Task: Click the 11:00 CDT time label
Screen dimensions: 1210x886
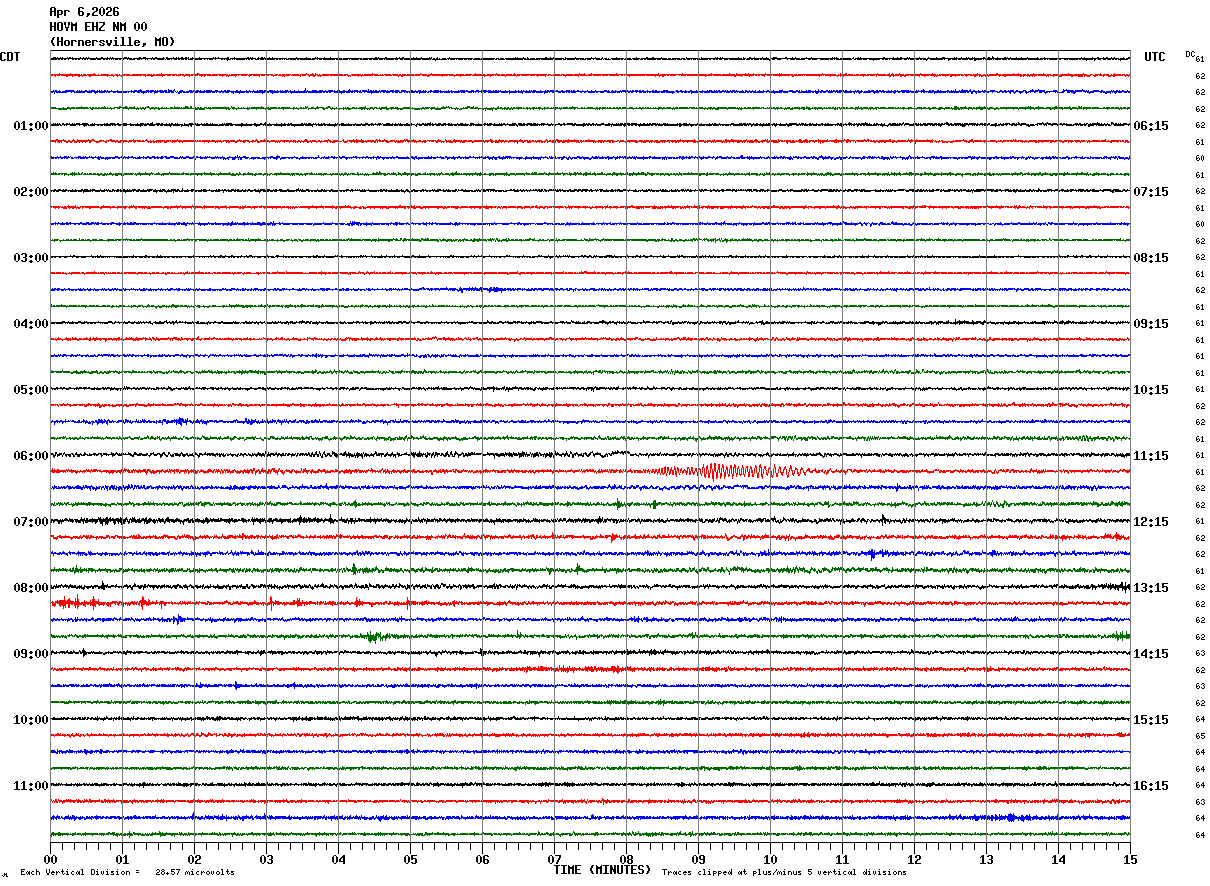Action: tap(30, 786)
